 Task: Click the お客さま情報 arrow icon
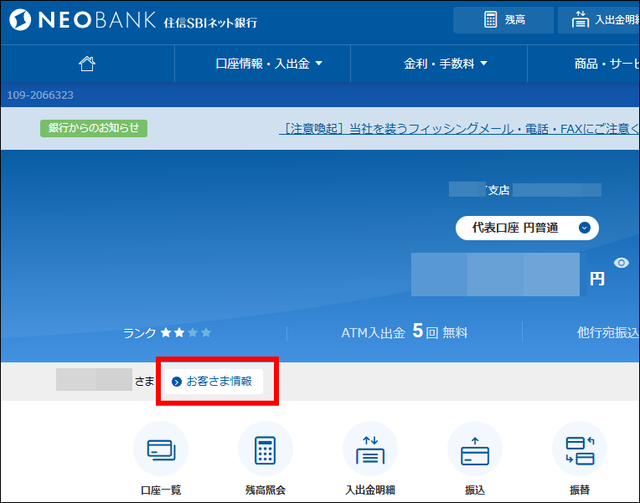coord(176,382)
